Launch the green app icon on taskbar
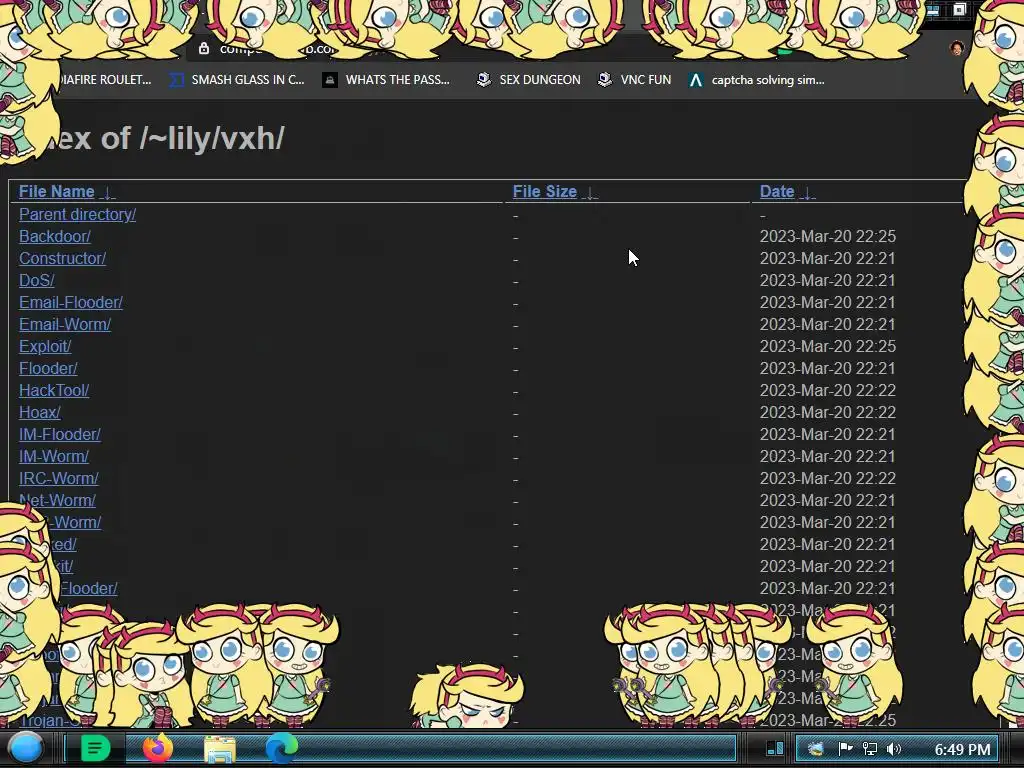The image size is (1024, 768). [95, 748]
